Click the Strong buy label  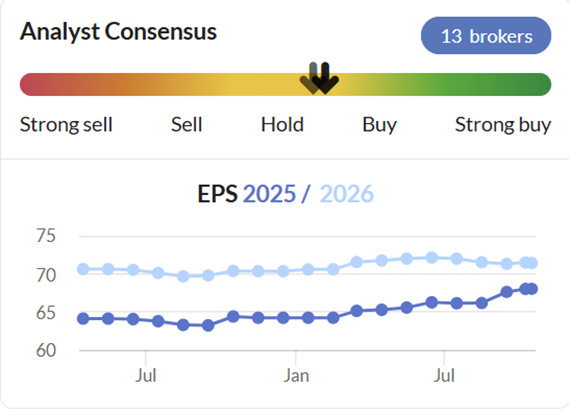(x=503, y=126)
